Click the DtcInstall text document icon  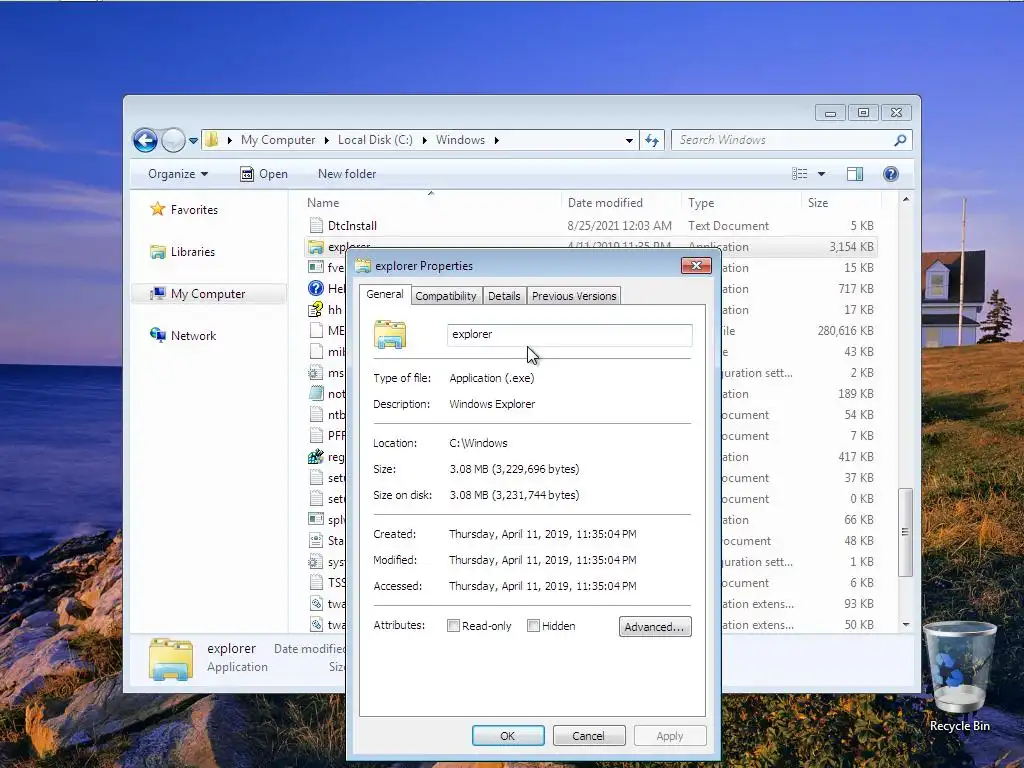316,225
